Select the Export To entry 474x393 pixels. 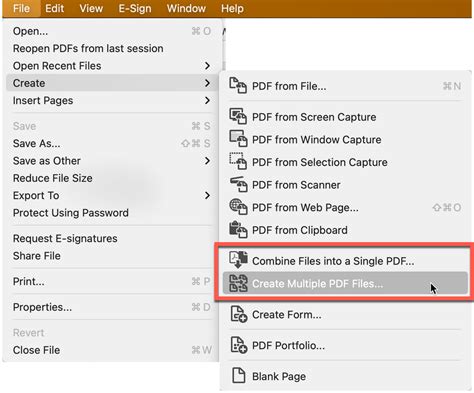[x=112, y=195]
